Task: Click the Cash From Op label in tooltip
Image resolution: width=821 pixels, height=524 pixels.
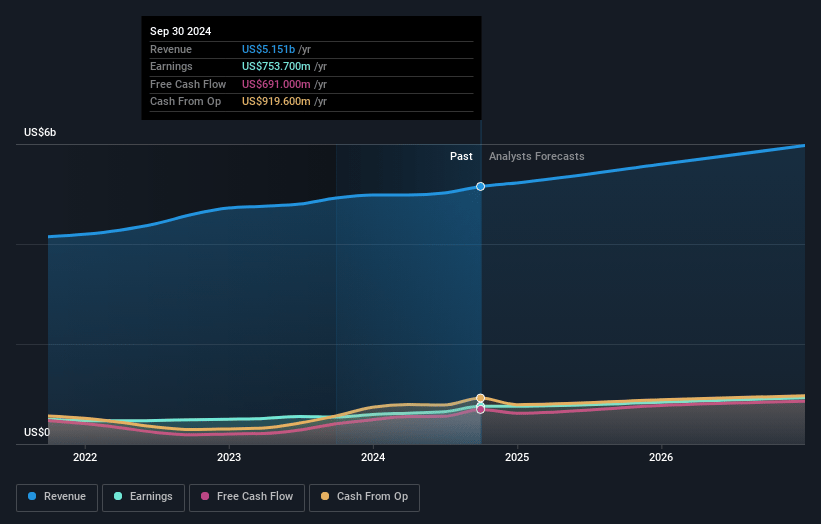Action: 185,102
